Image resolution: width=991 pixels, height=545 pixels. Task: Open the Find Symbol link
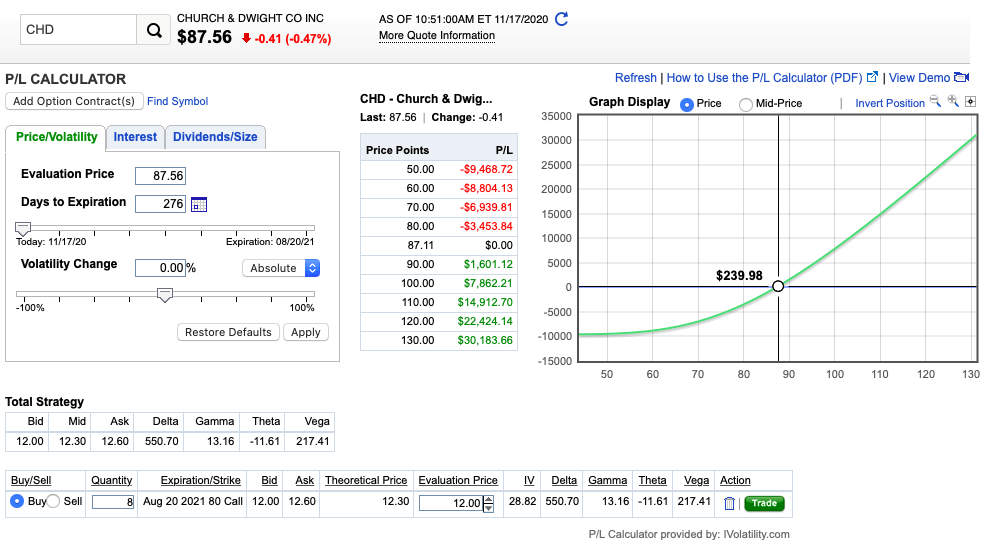[178, 101]
